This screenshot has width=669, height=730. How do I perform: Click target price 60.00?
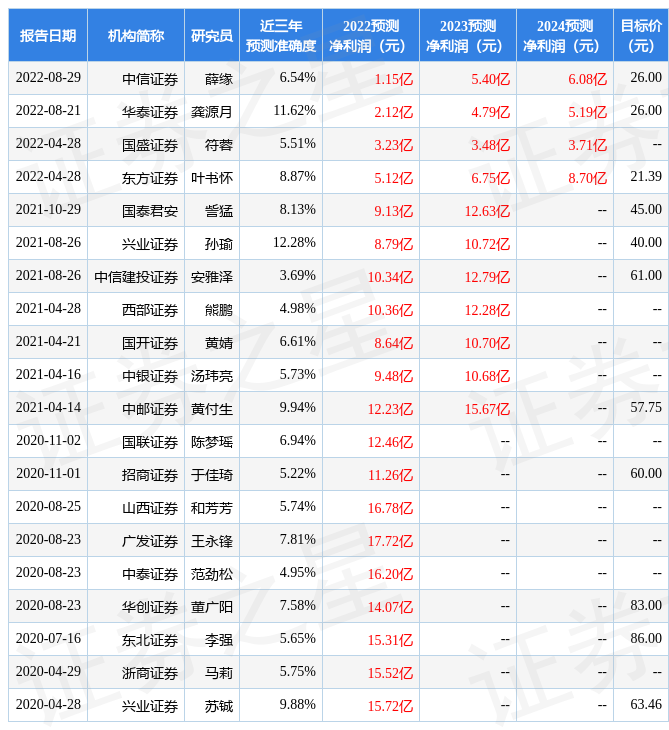[x=646, y=473]
